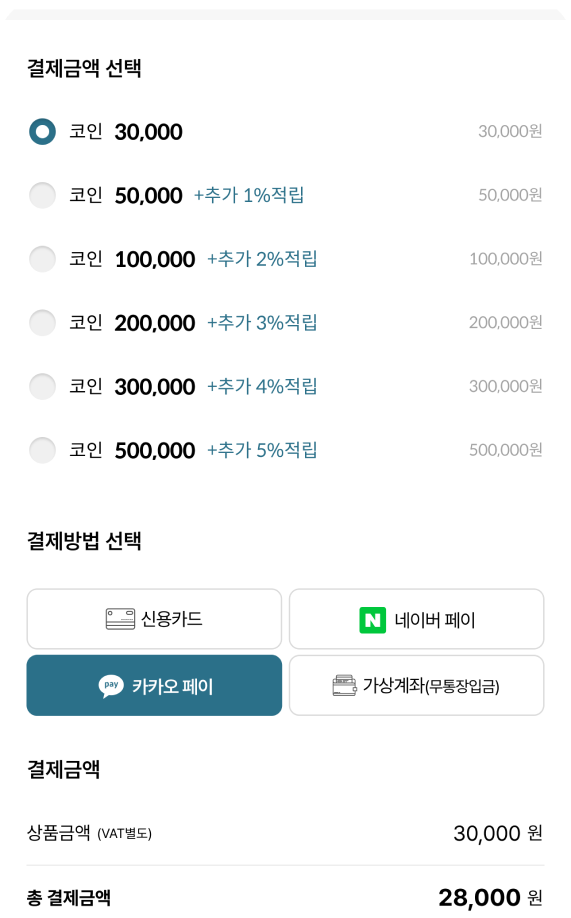
Task: Choose 네이버 페이 payment method
Action: point(416,619)
